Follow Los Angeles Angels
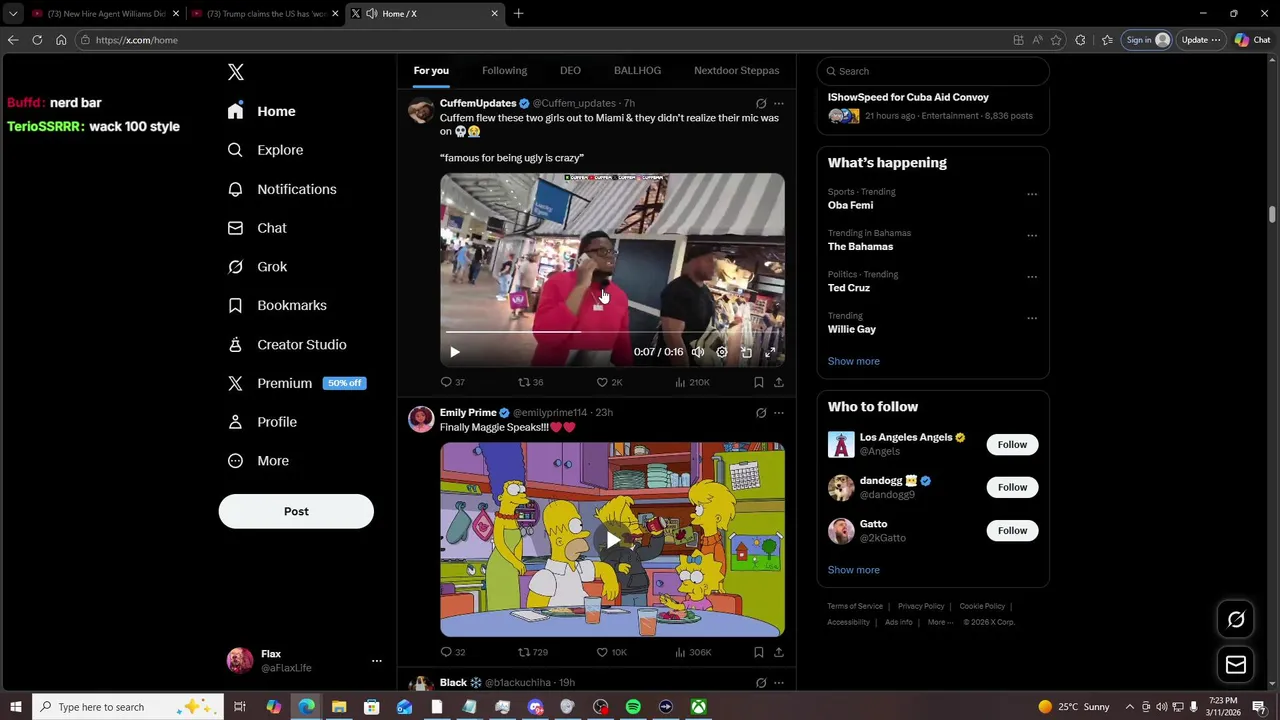The width and height of the screenshot is (1280, 720). pos(1012,444)
